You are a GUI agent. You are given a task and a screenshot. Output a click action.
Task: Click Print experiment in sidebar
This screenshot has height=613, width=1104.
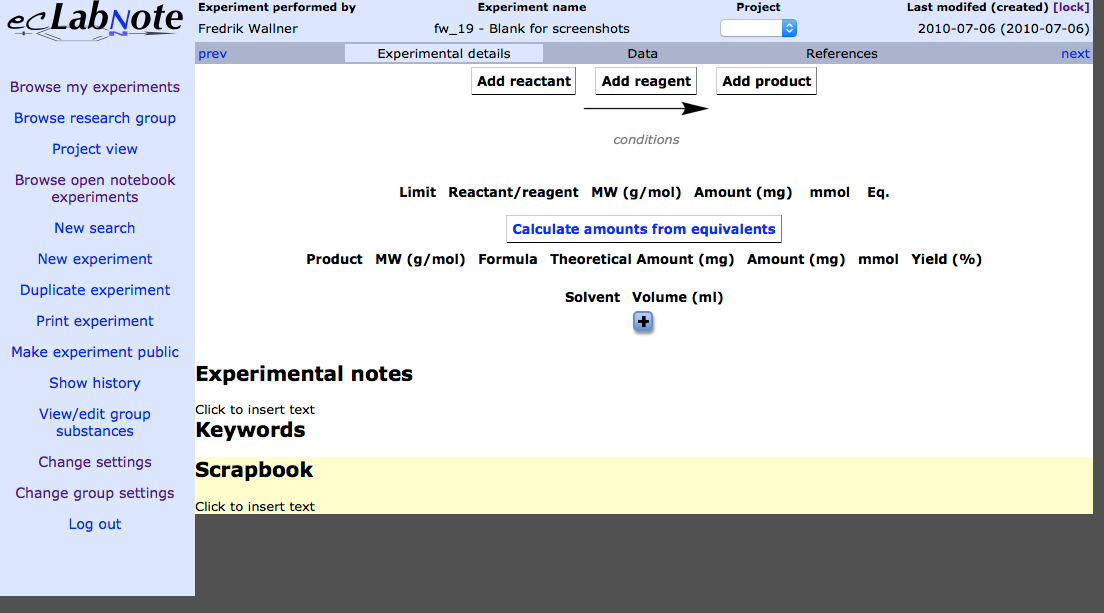tap(95, 321)
